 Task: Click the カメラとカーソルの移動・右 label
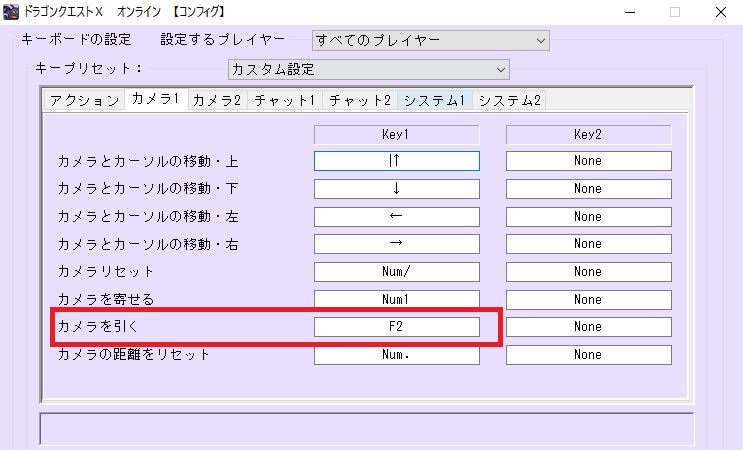point(148,244)
